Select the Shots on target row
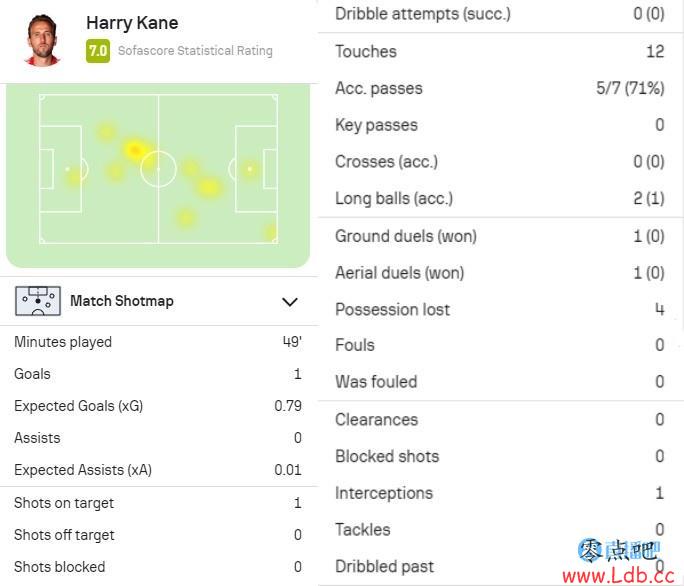Image resolution: width=684 pixels, height=586 pixels. click(x=158, y=503)
